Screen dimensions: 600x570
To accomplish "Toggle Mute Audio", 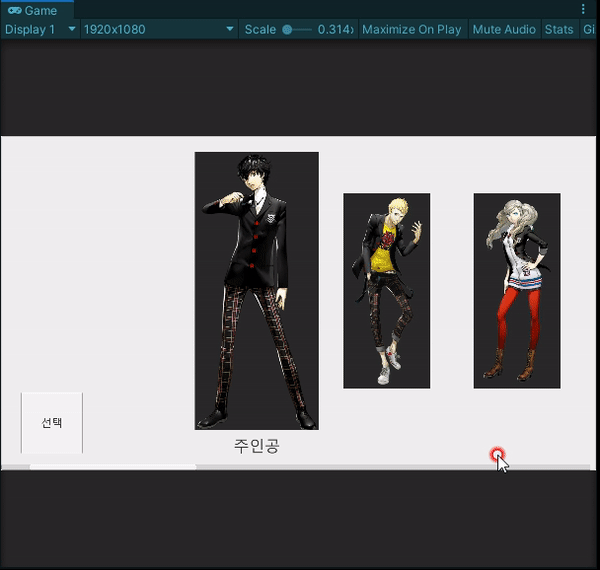I will [504, 29].
